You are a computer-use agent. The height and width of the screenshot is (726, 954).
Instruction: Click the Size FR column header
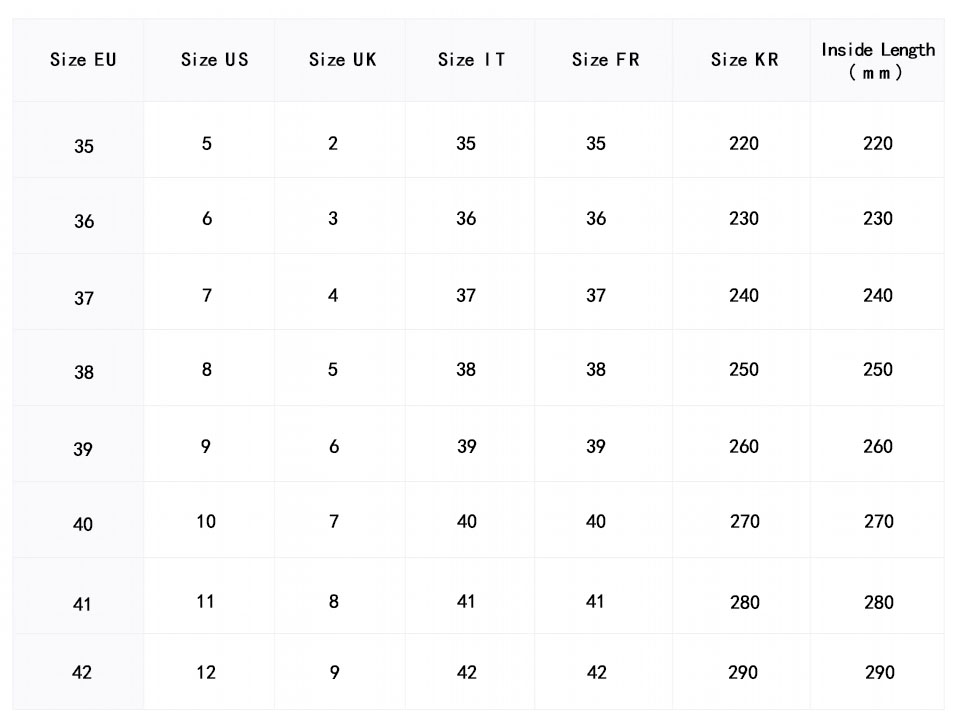pos(605,60)
